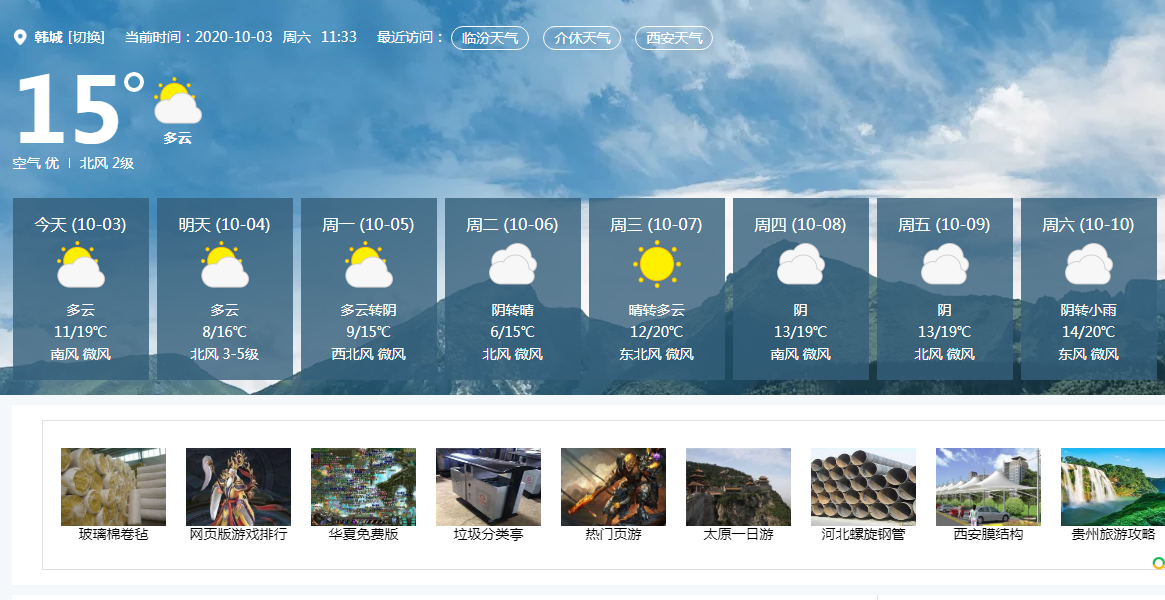The height and width of the screenshot is (600, 1165).
Task: Click the 周二 (10-06) date heading
Action: coord(513,224)
